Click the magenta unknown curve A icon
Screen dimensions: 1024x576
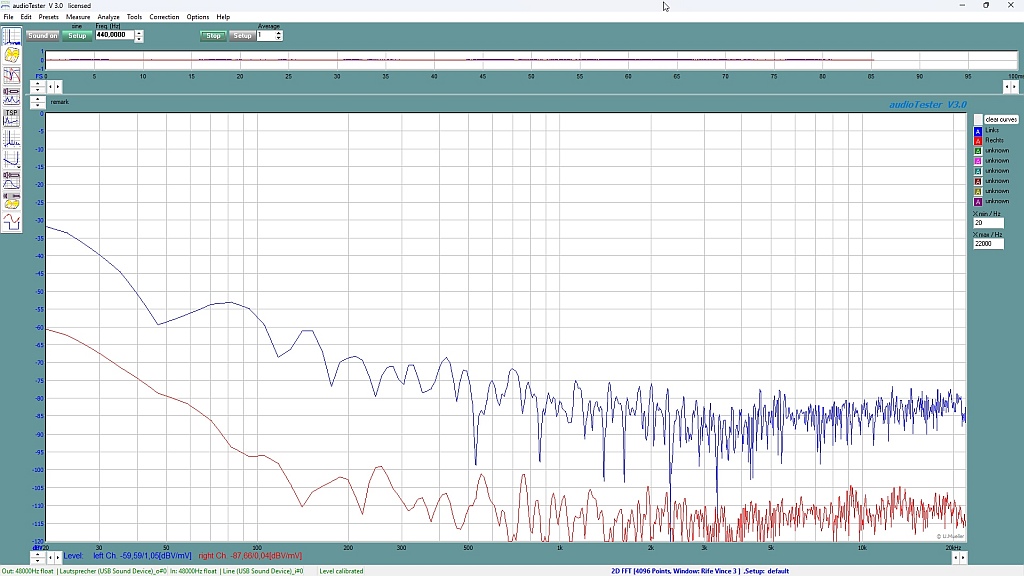pos(978,161)
